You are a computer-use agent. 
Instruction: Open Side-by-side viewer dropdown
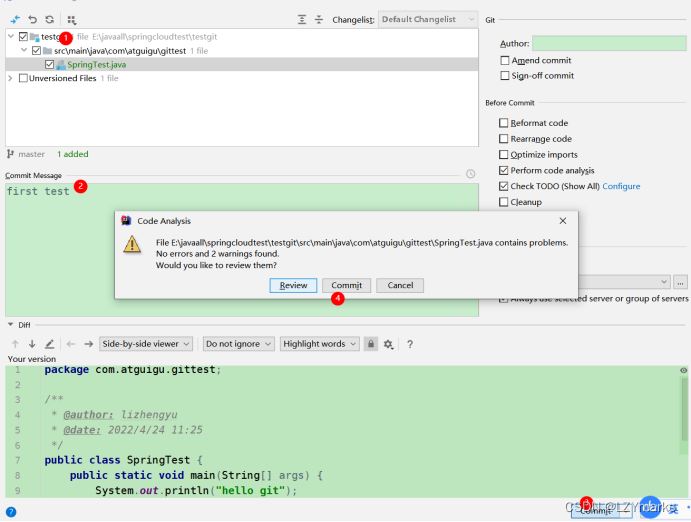coord(146,344)
